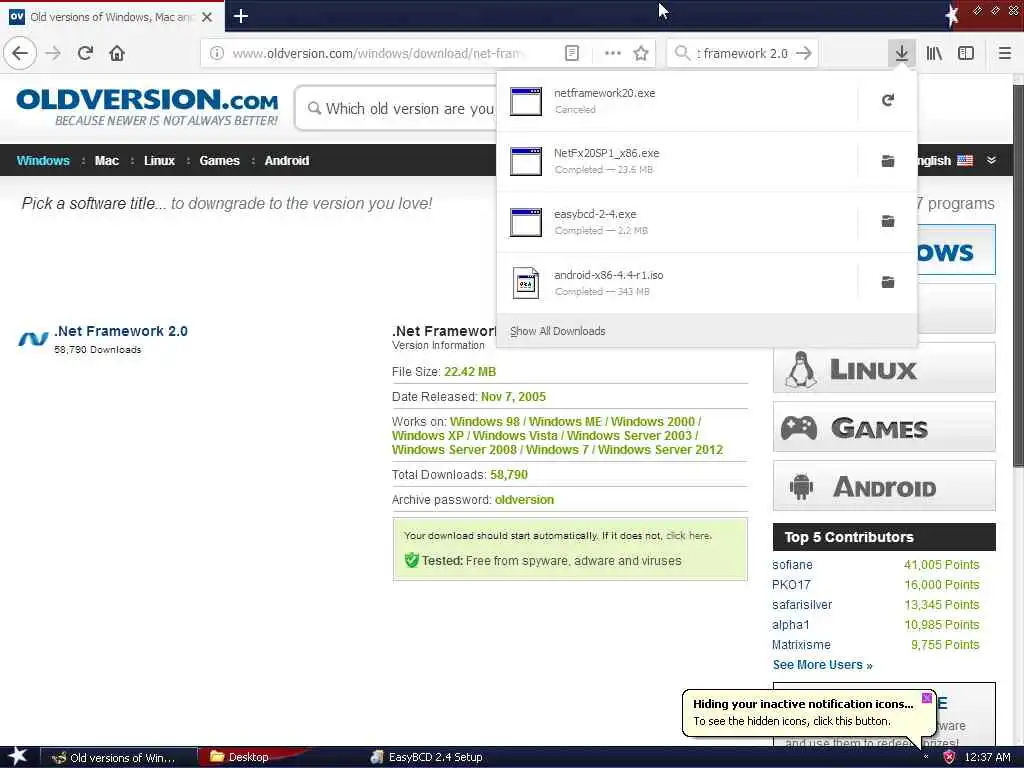Toggle reader view icon in address bar
Viewport: 1024px width, 768px height.
[571, 53]
